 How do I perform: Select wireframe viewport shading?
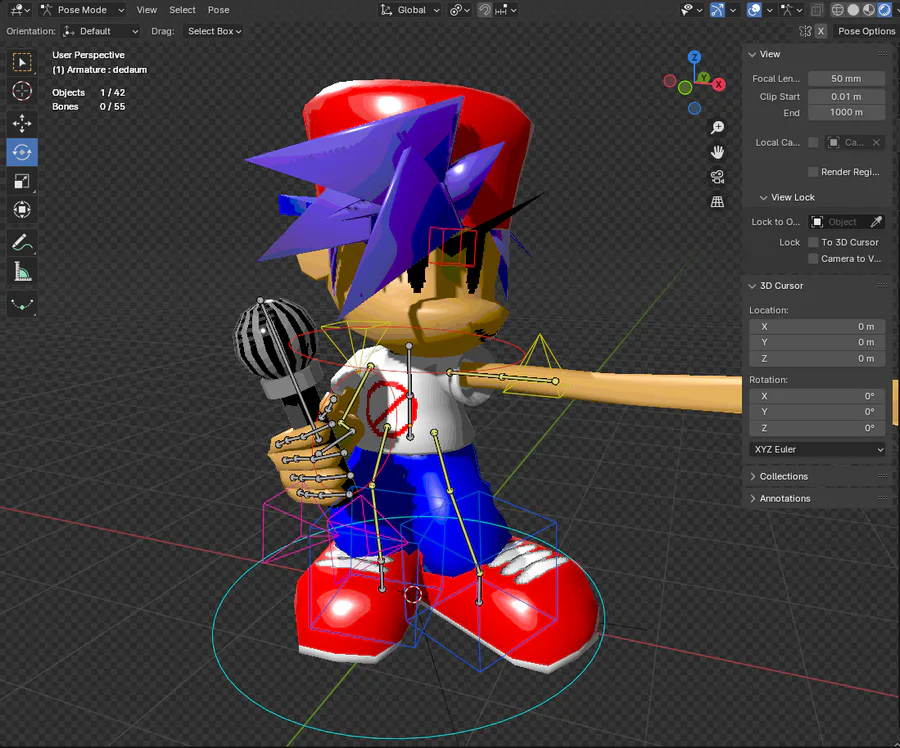click(x=838, y=10)
